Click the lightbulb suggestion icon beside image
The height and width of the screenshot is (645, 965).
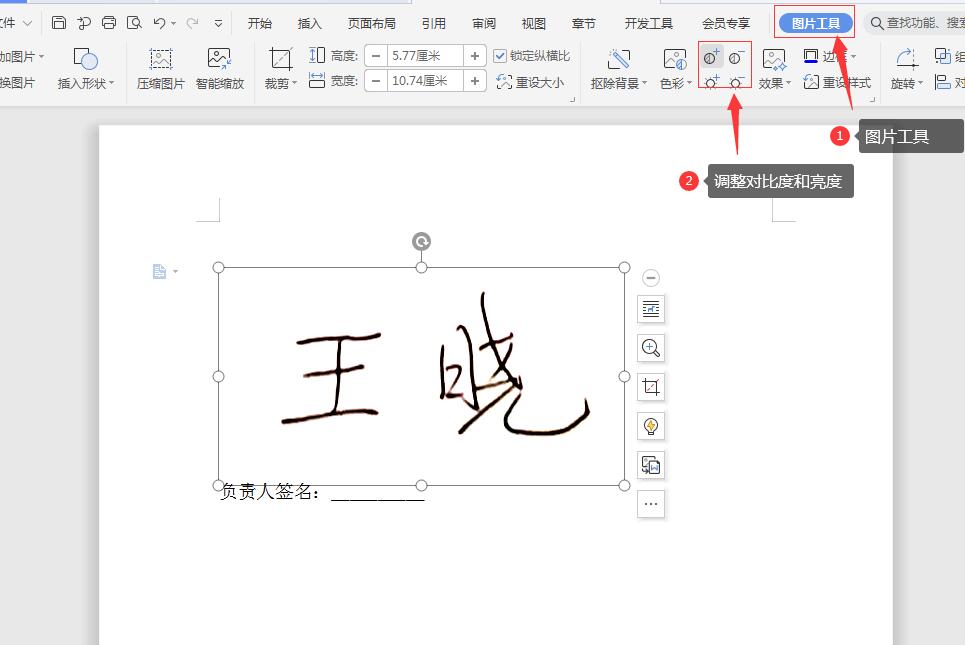tap(651, 426)
